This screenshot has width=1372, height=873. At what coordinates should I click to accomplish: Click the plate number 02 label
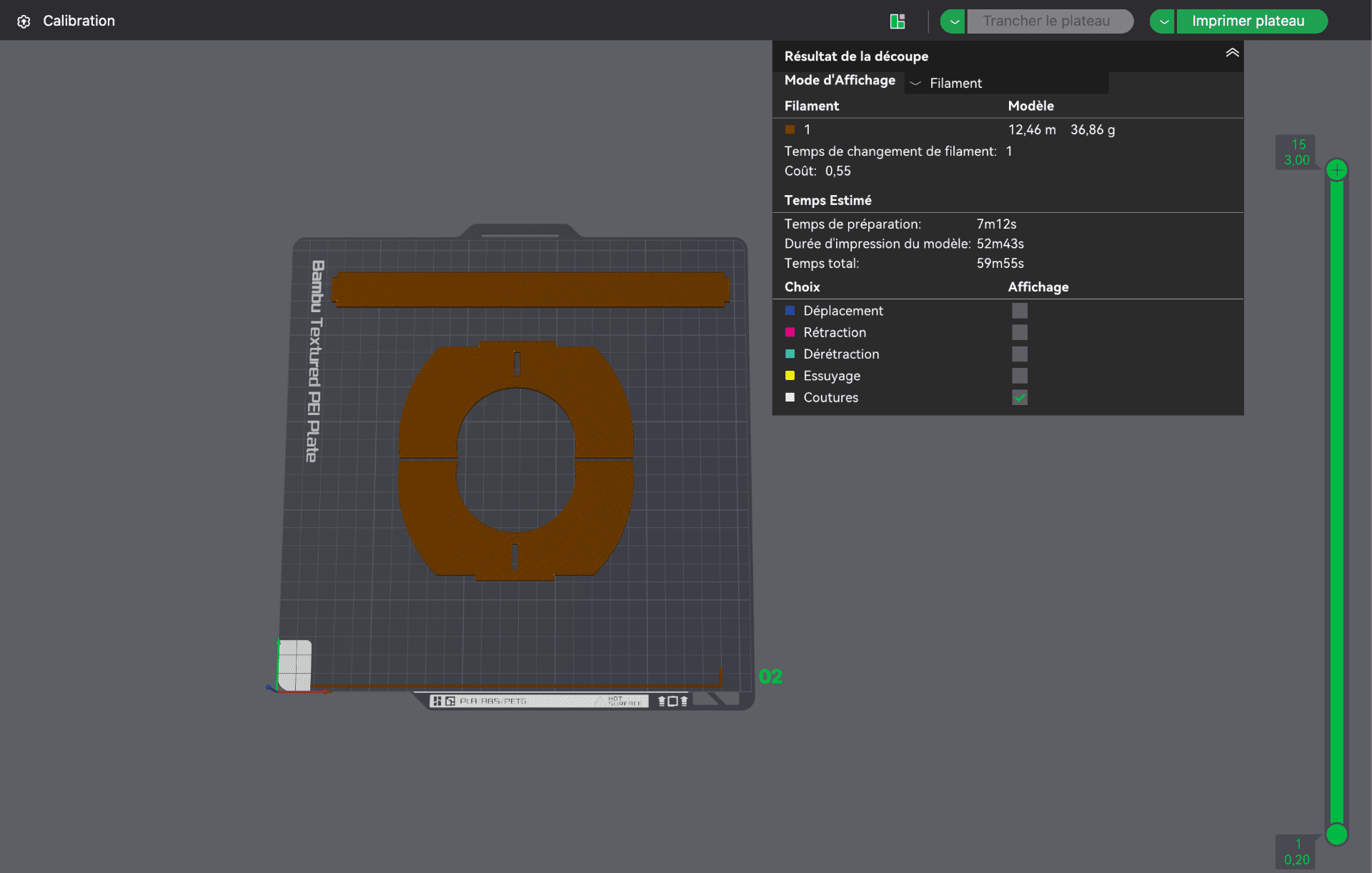(770, 676)
